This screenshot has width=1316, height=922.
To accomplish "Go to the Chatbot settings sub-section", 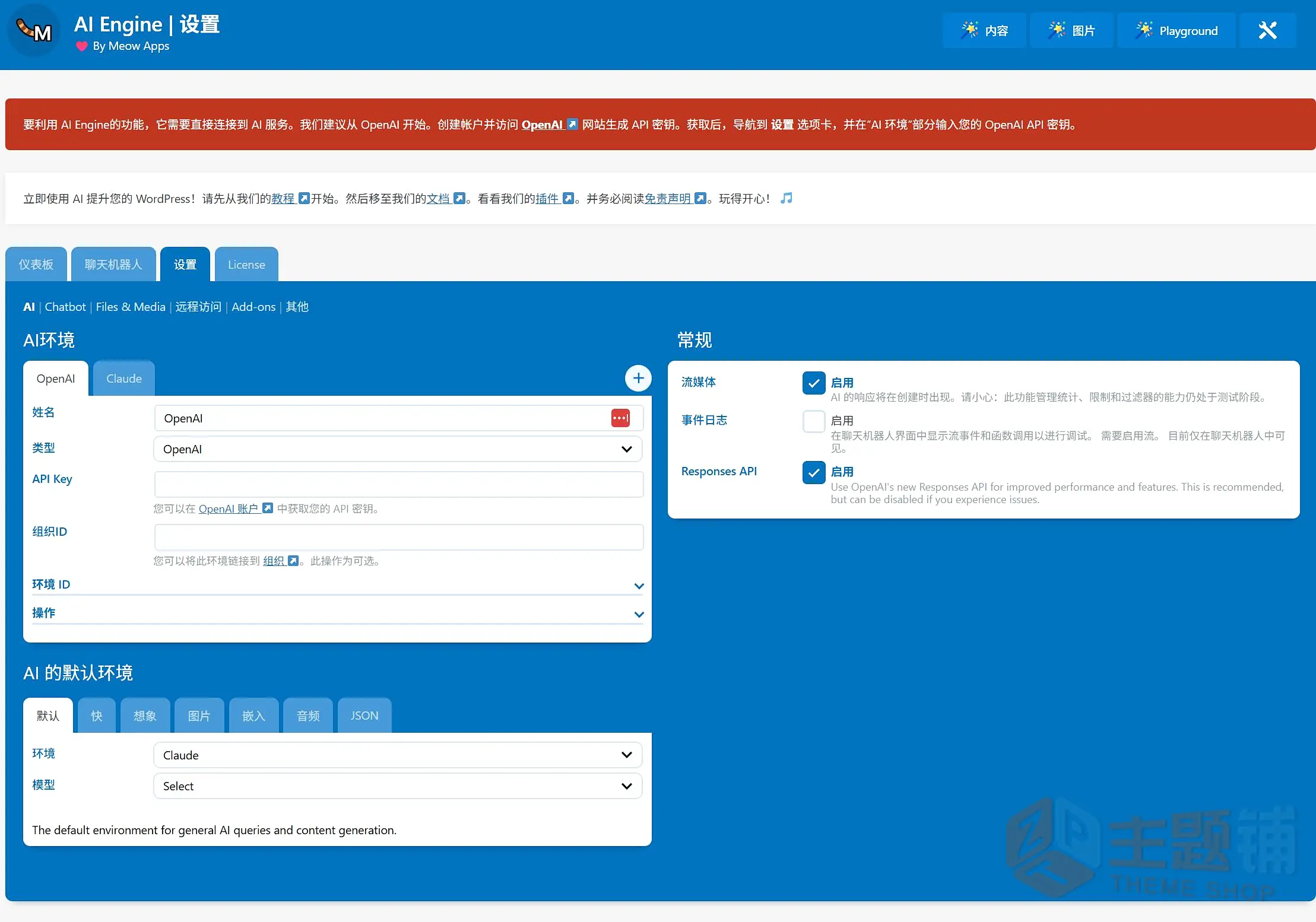I will pos(65,307).
